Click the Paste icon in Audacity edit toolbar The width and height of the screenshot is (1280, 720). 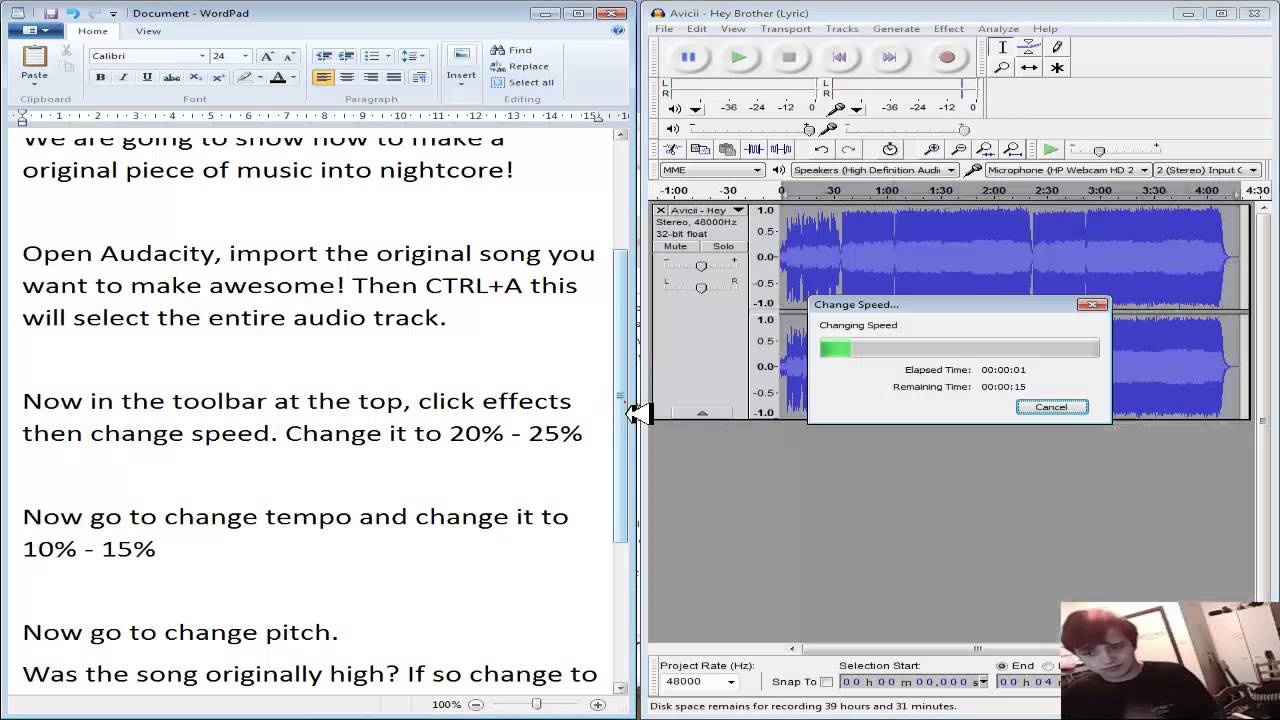coord(727,149)
